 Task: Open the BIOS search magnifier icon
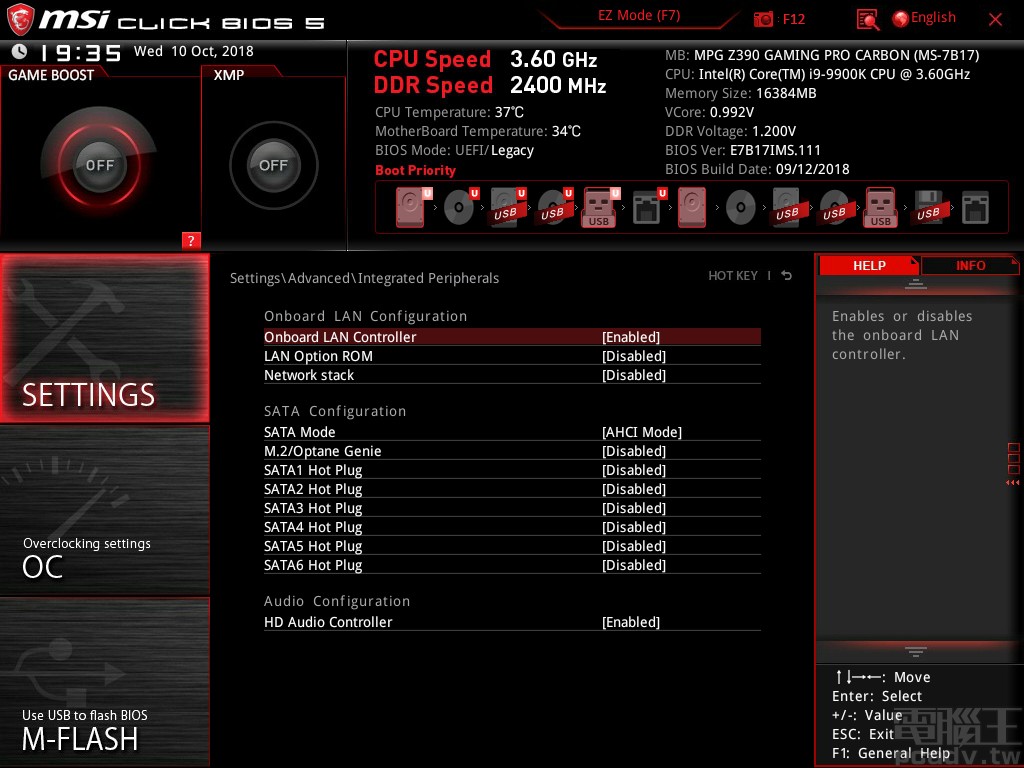(x=867, y=20)
